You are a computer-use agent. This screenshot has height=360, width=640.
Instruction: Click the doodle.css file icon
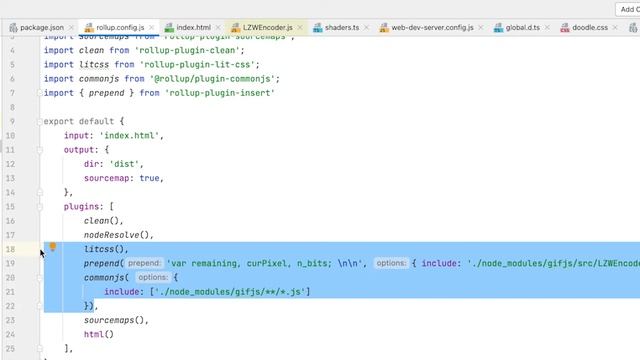(x=564, y=27)
